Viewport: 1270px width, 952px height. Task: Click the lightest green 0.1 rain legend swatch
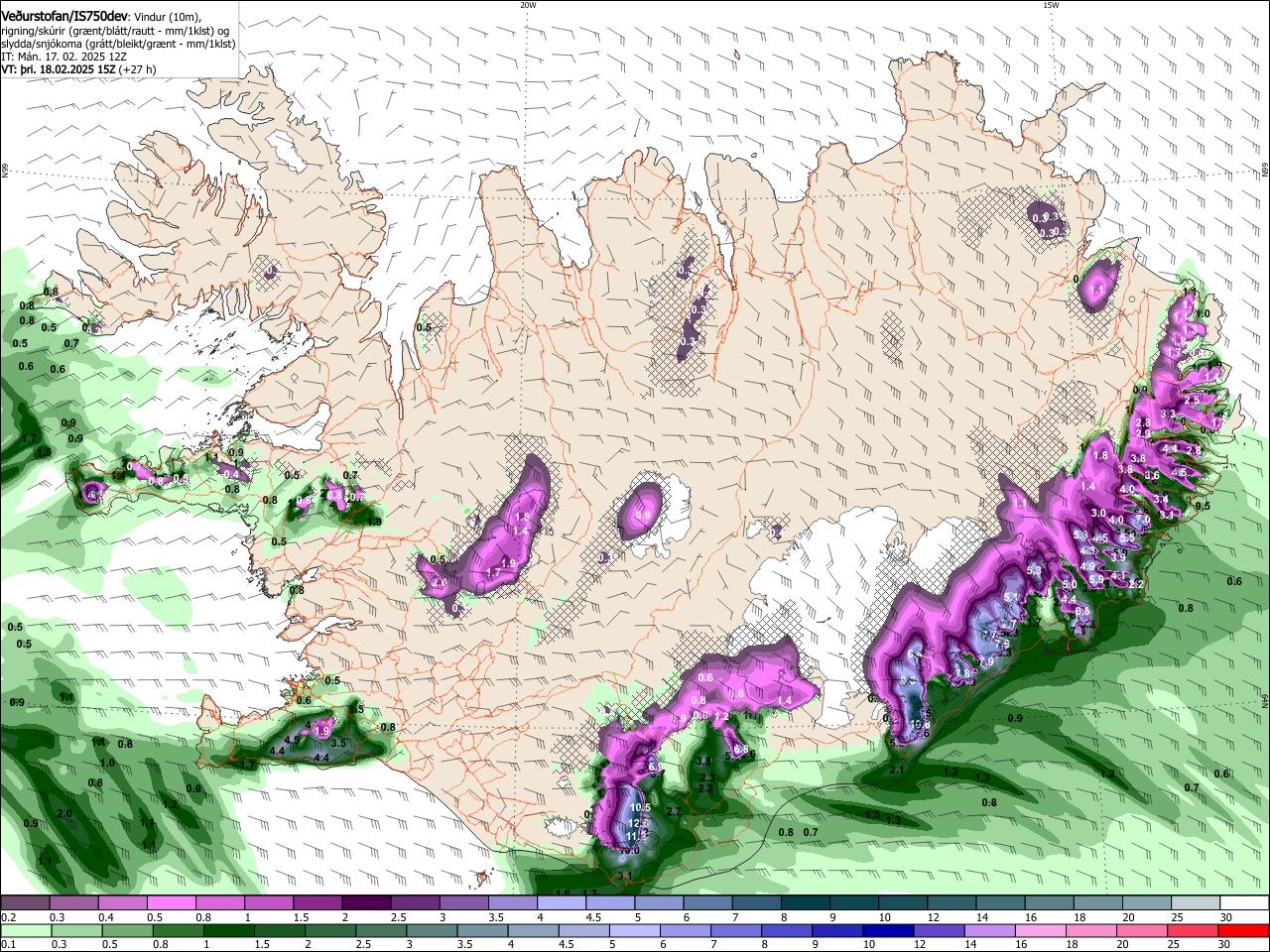tap(24, 930)
